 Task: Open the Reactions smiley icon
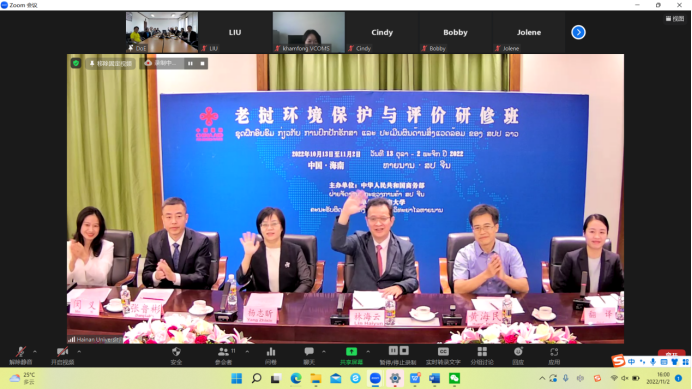click(518, 355)
